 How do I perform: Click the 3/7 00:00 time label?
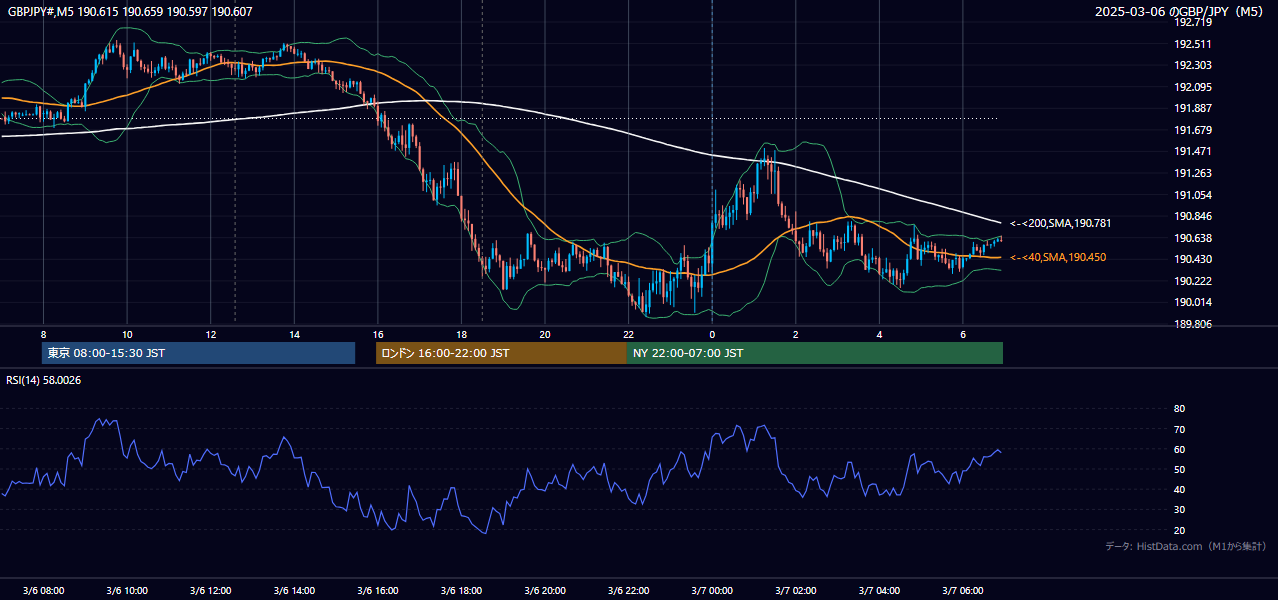pyautogui.click(x=712, y=590)
